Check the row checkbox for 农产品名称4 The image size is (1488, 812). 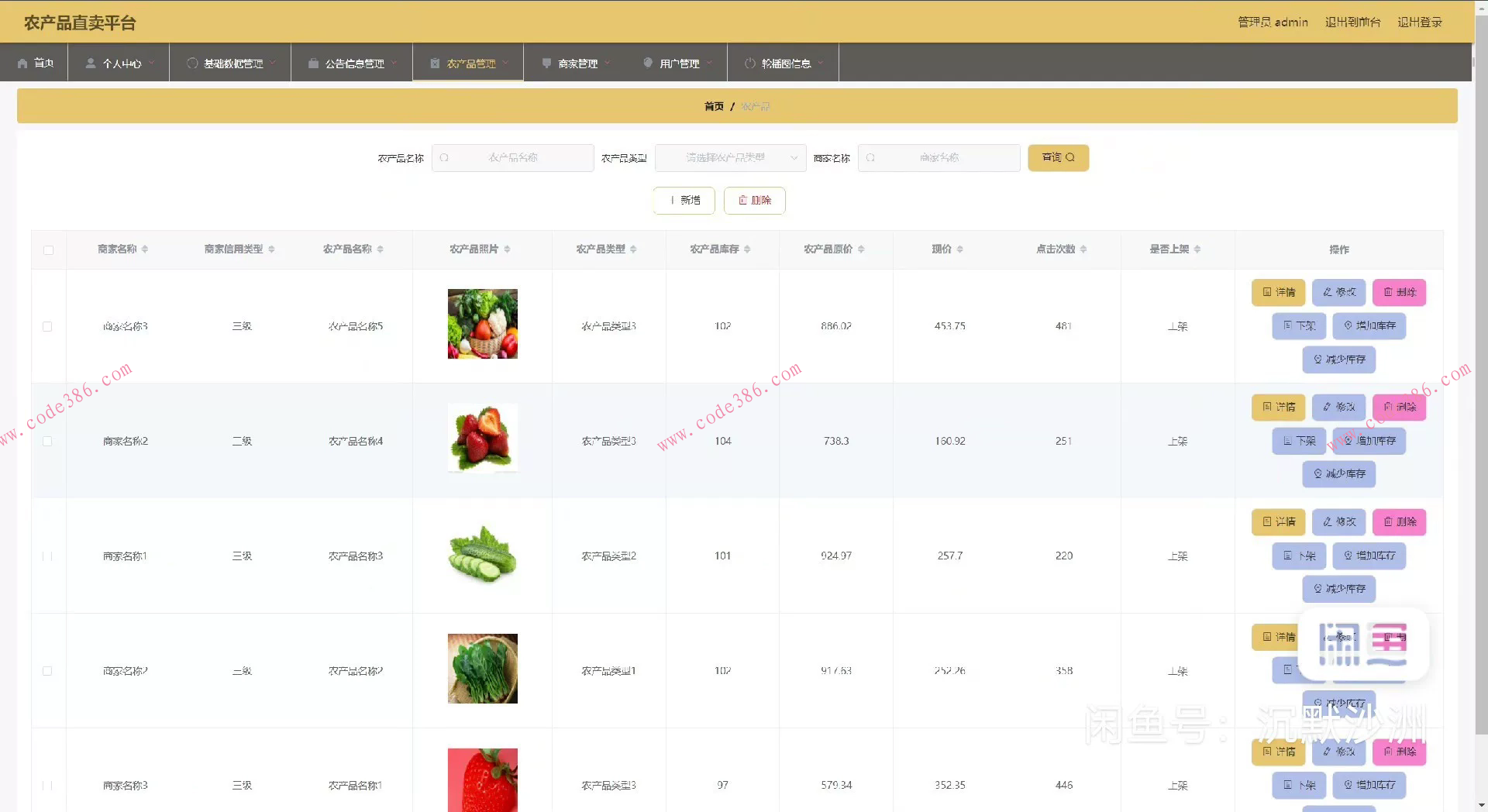coord(47,441)
